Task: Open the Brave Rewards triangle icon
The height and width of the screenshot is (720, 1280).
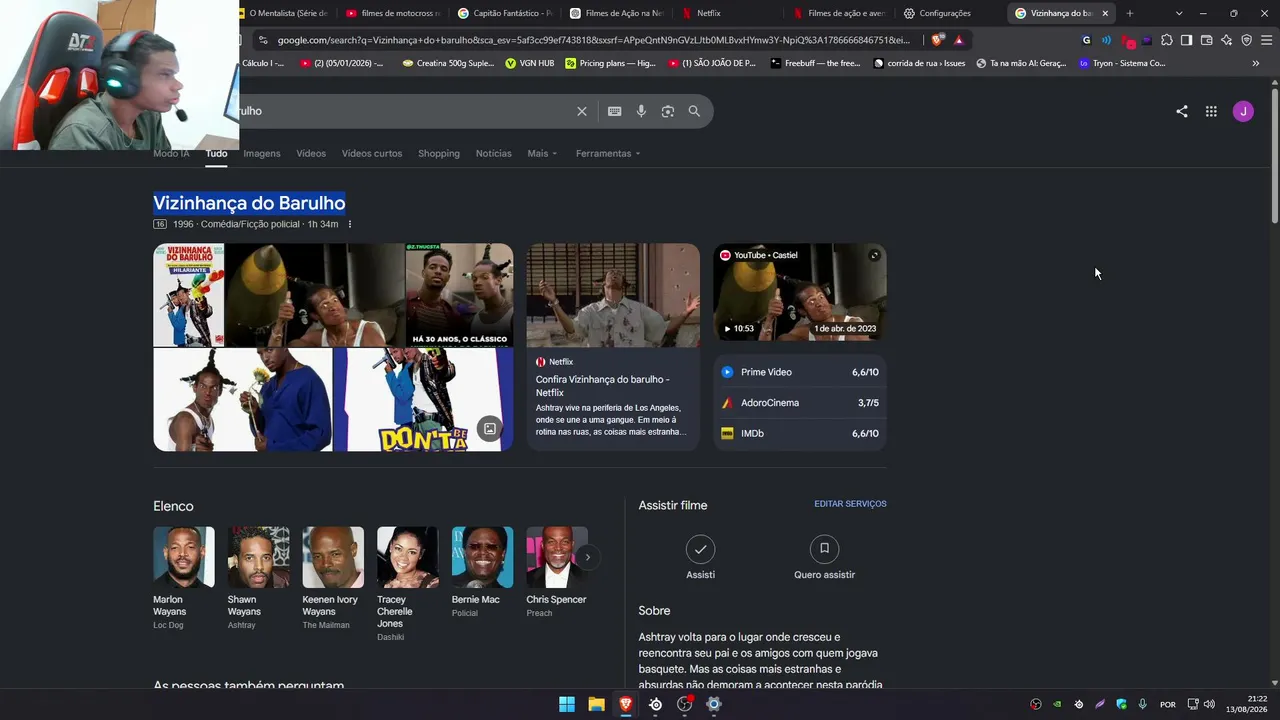Action: pyautogui.click(x=959, y=40)
